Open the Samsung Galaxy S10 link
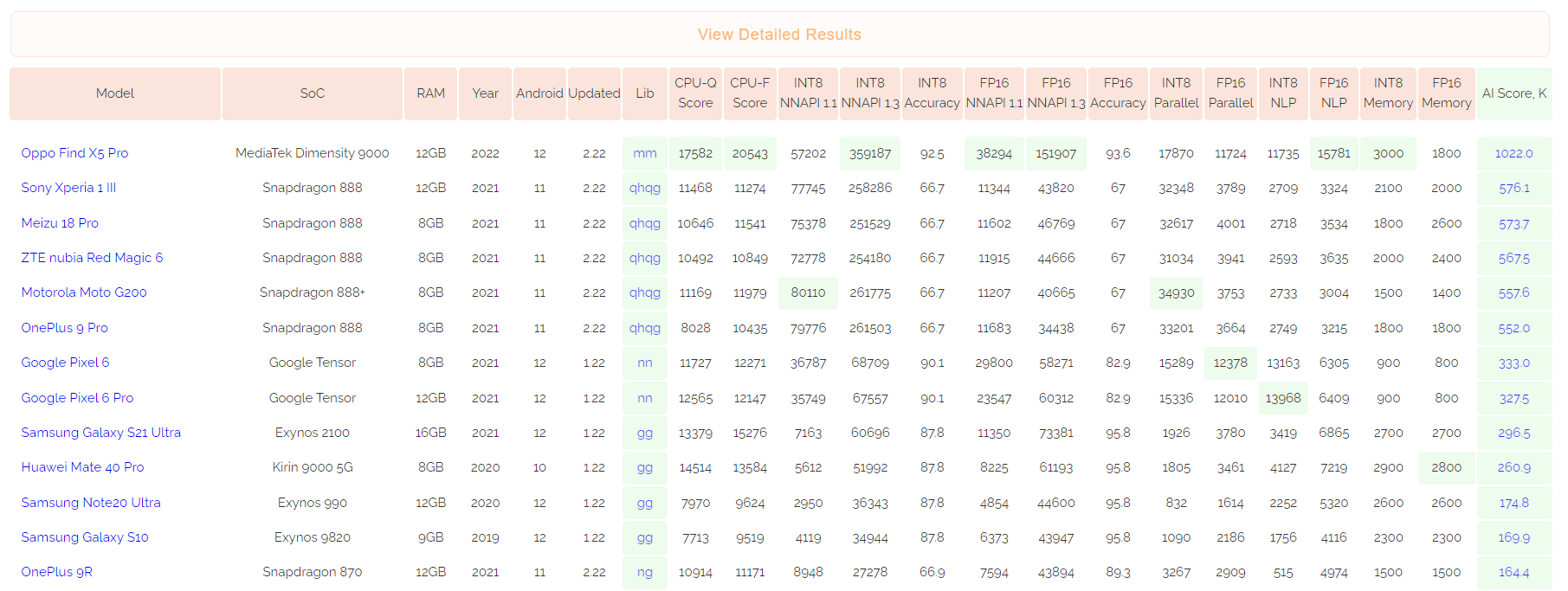Viewport: 1568px width, 591px height. 85,537
